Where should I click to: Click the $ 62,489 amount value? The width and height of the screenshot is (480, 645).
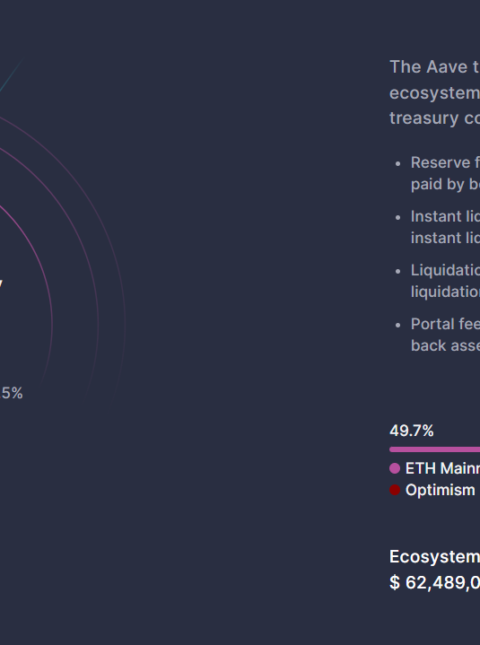pos(434,582)
